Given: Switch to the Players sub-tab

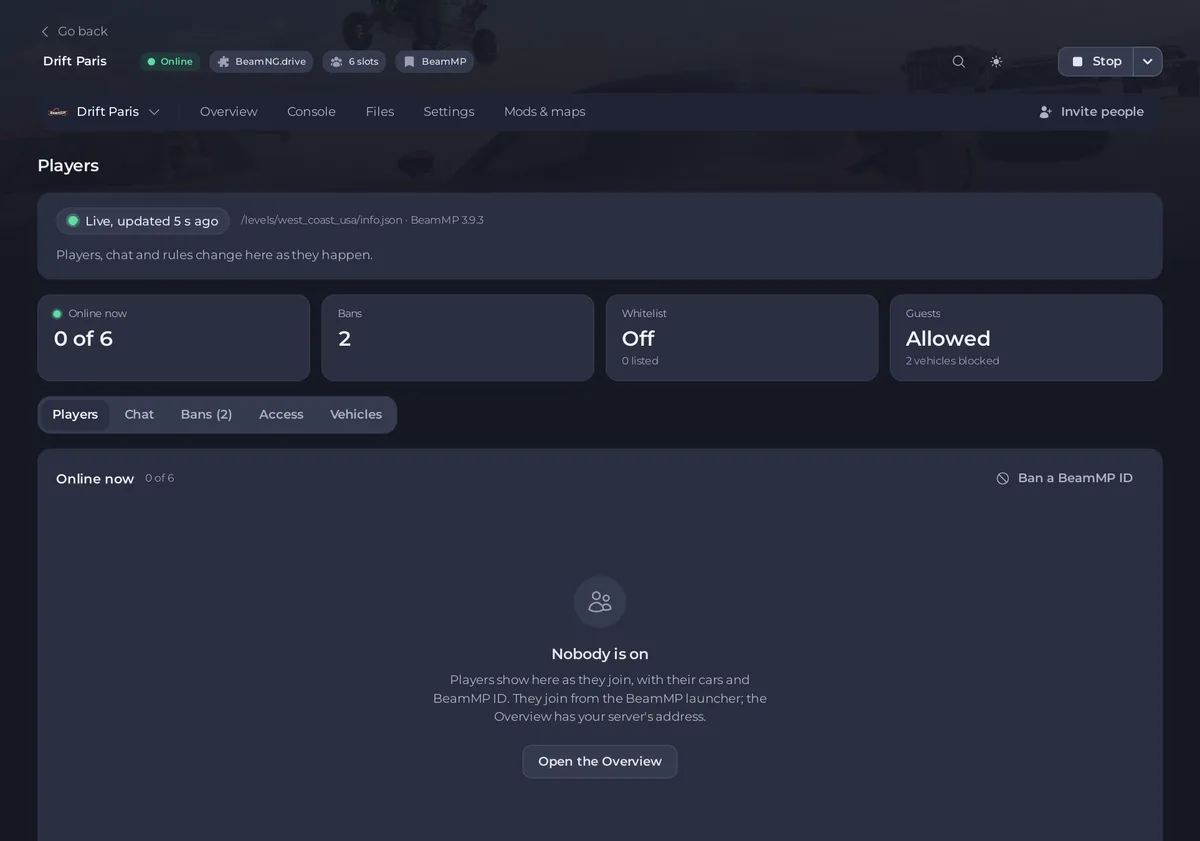Looking at the screenshot, I should pos(75,415).
